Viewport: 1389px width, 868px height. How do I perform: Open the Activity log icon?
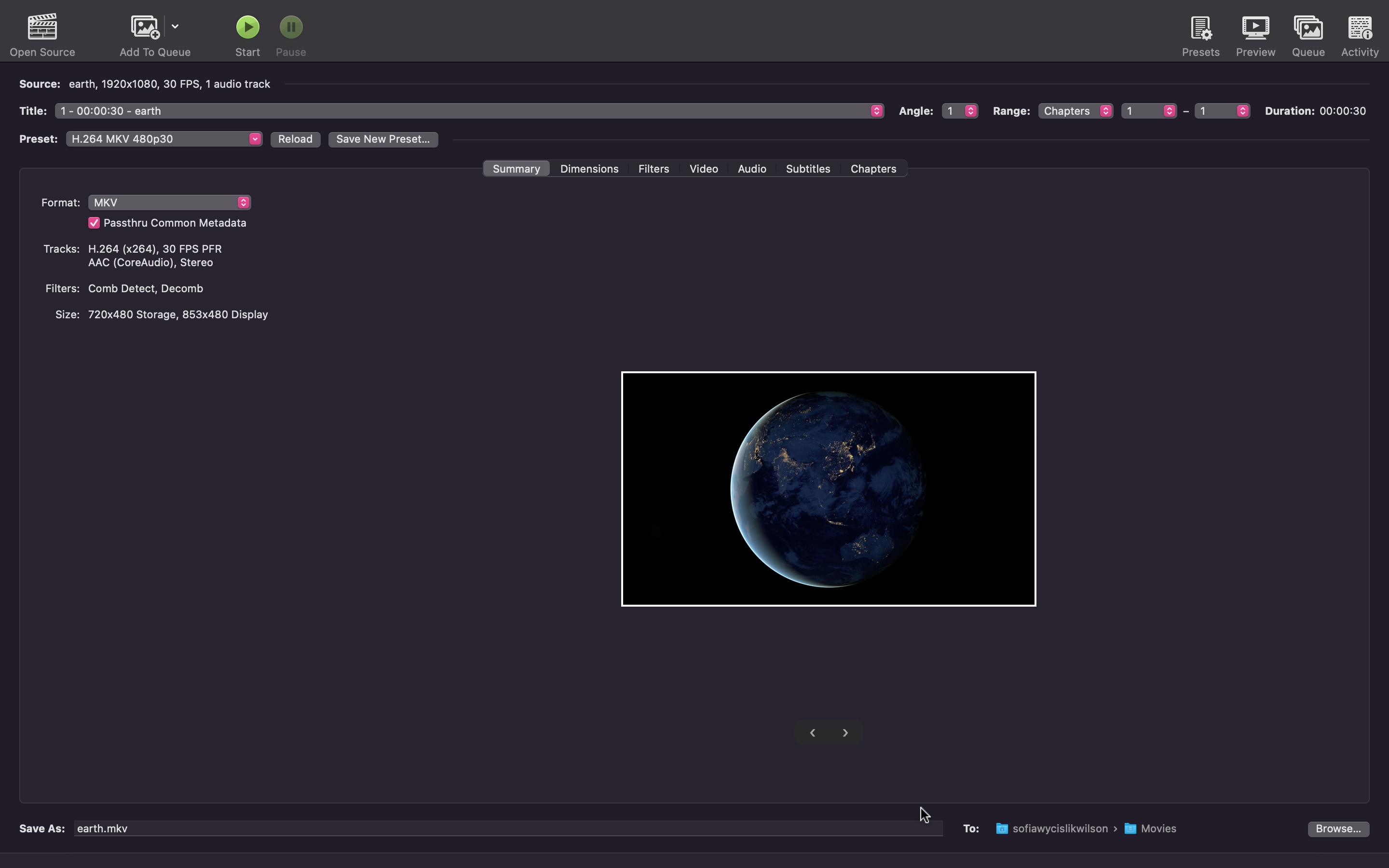[x=1360, y=27]
